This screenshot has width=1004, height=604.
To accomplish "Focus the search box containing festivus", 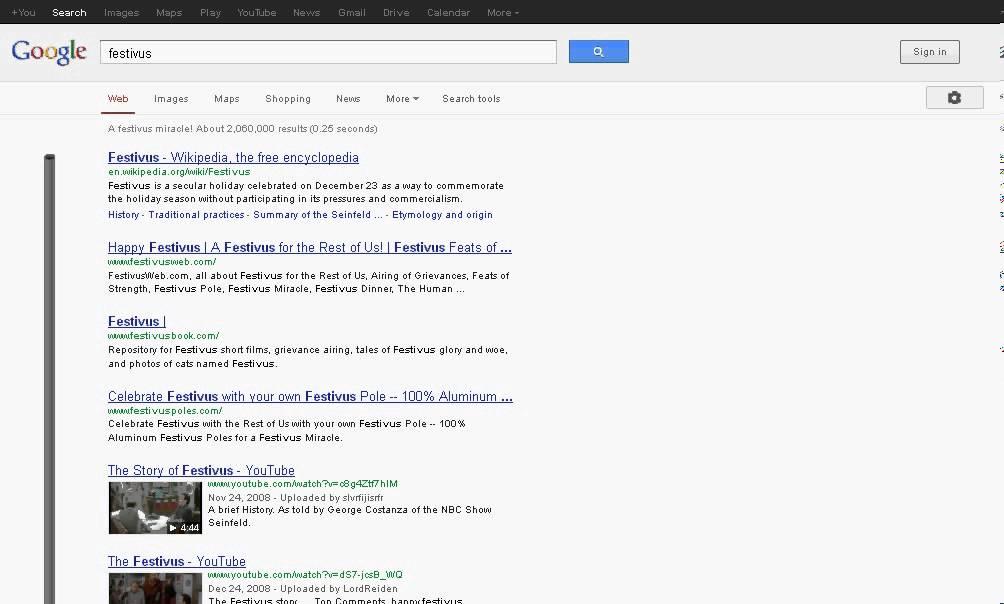I will 328,53.
